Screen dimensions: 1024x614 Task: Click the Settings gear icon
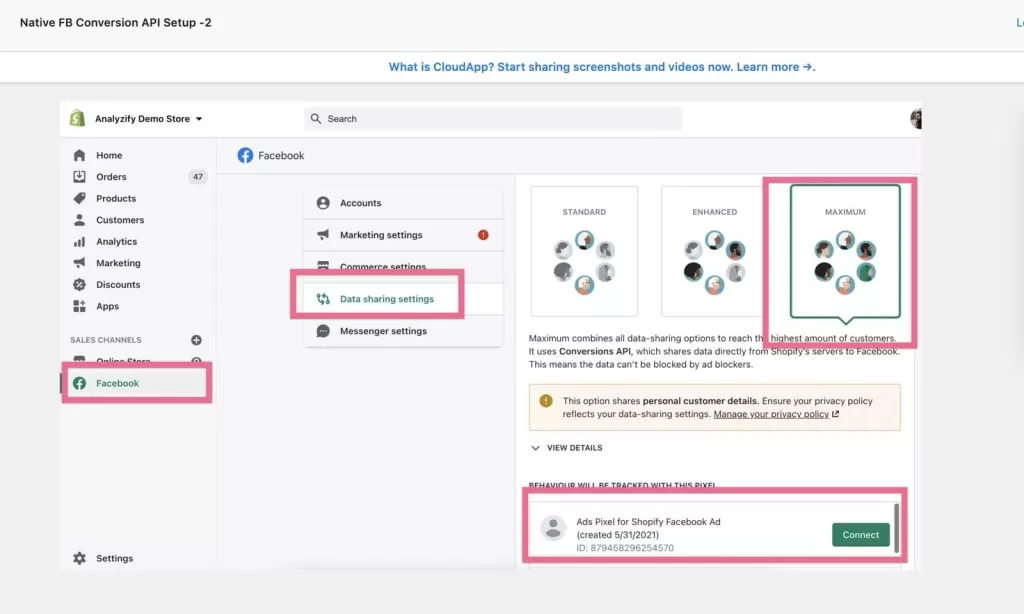(80, 558)
